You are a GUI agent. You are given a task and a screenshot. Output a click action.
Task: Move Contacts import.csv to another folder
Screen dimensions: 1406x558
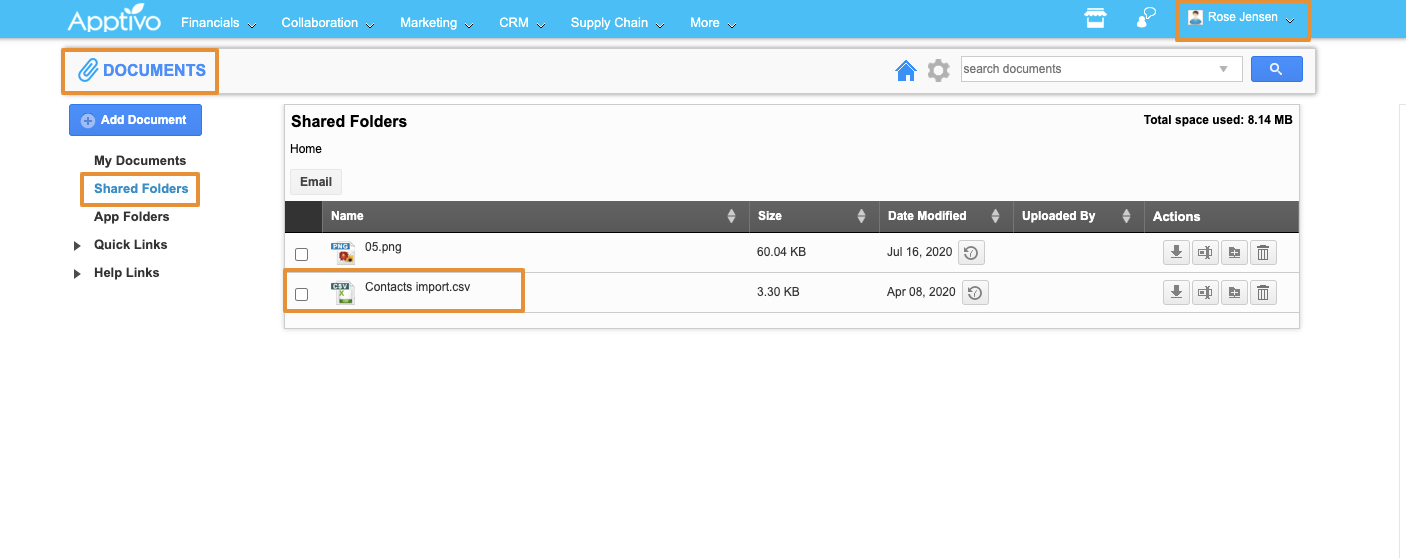click(1234, 293)
